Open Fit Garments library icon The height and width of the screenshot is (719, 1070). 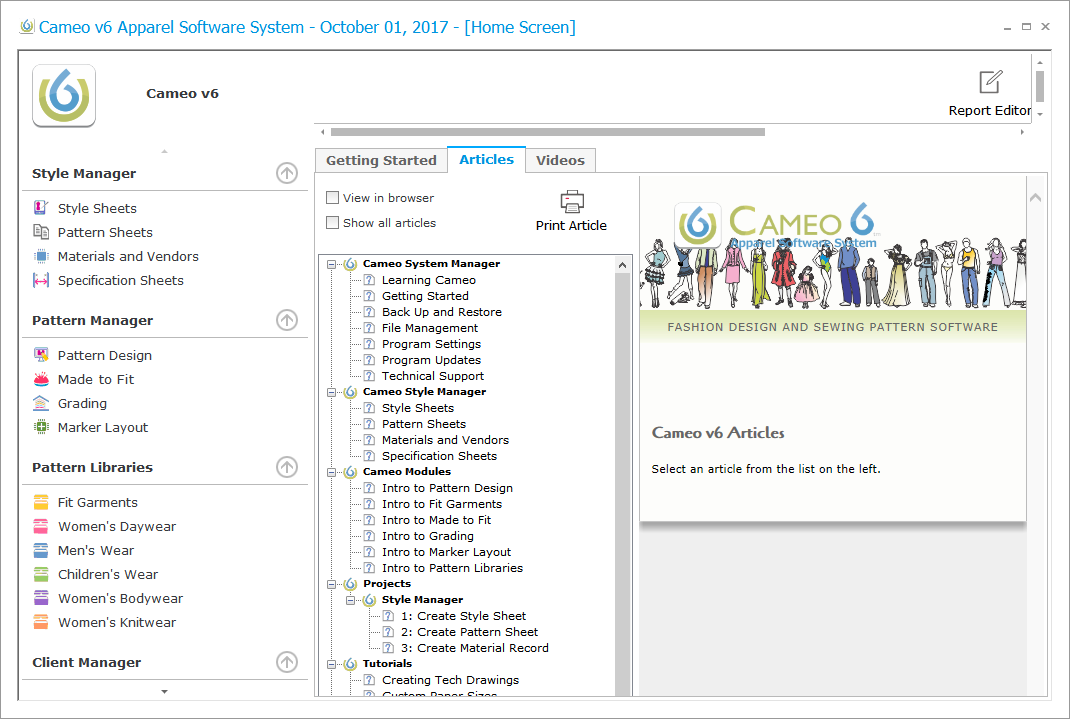[x=41, y=502]
